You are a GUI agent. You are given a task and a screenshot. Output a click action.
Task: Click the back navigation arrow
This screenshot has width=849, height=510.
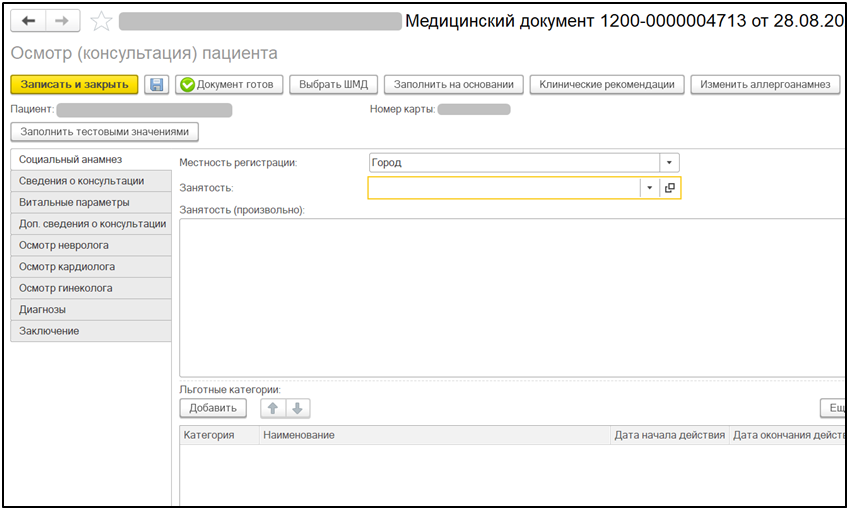pos(28,21)
